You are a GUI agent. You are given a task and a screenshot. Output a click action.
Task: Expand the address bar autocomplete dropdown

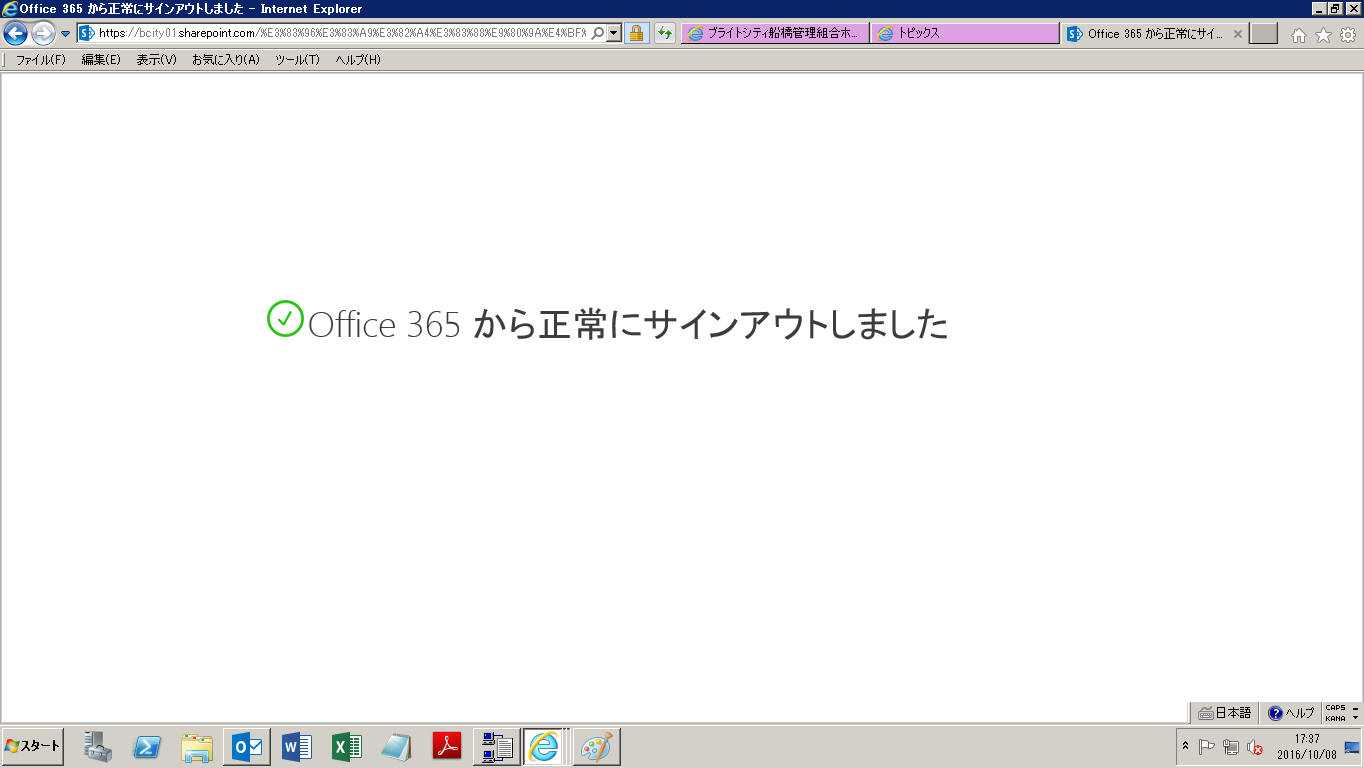click(613, 33)
